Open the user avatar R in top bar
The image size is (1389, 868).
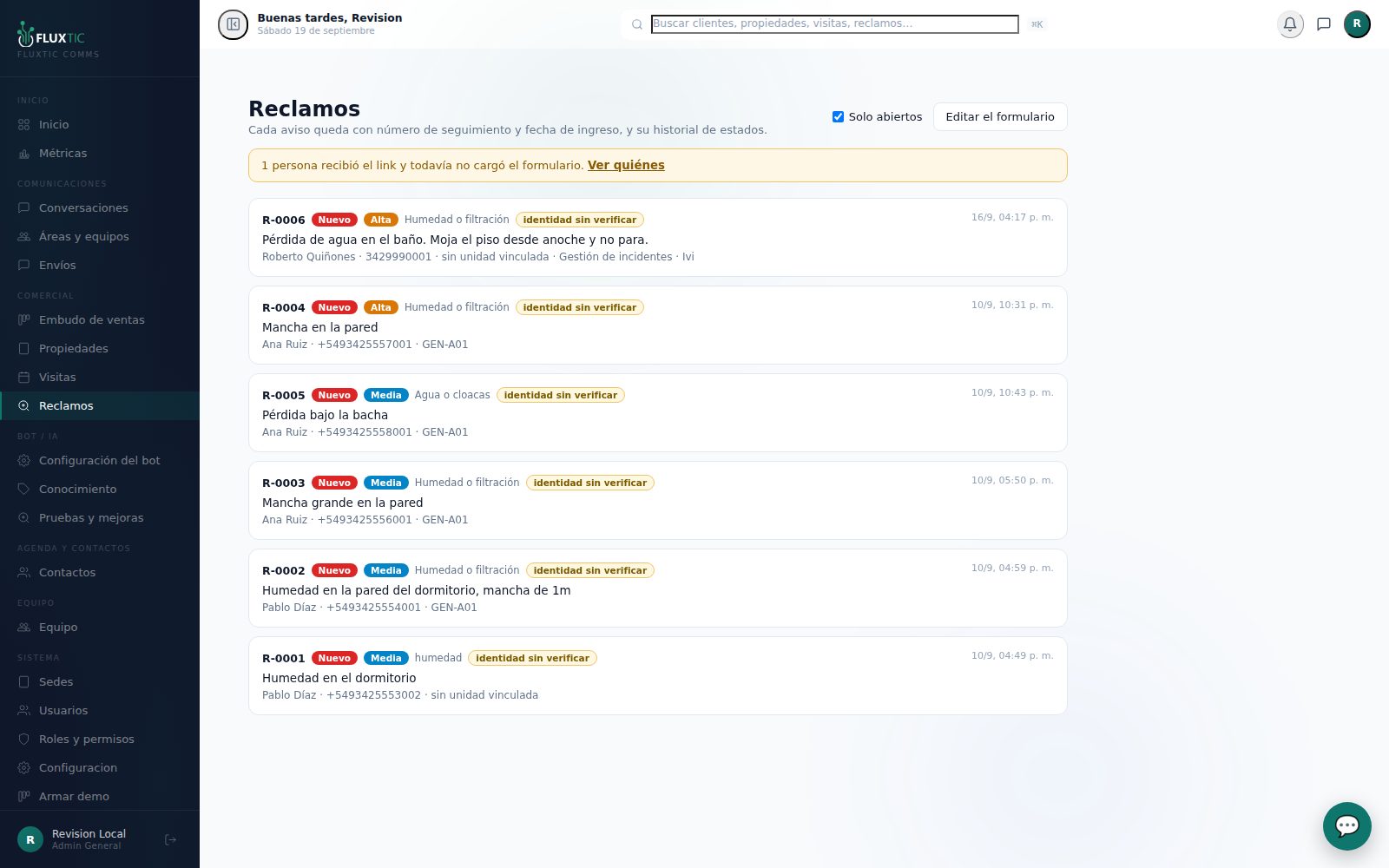coord(1357,24)
